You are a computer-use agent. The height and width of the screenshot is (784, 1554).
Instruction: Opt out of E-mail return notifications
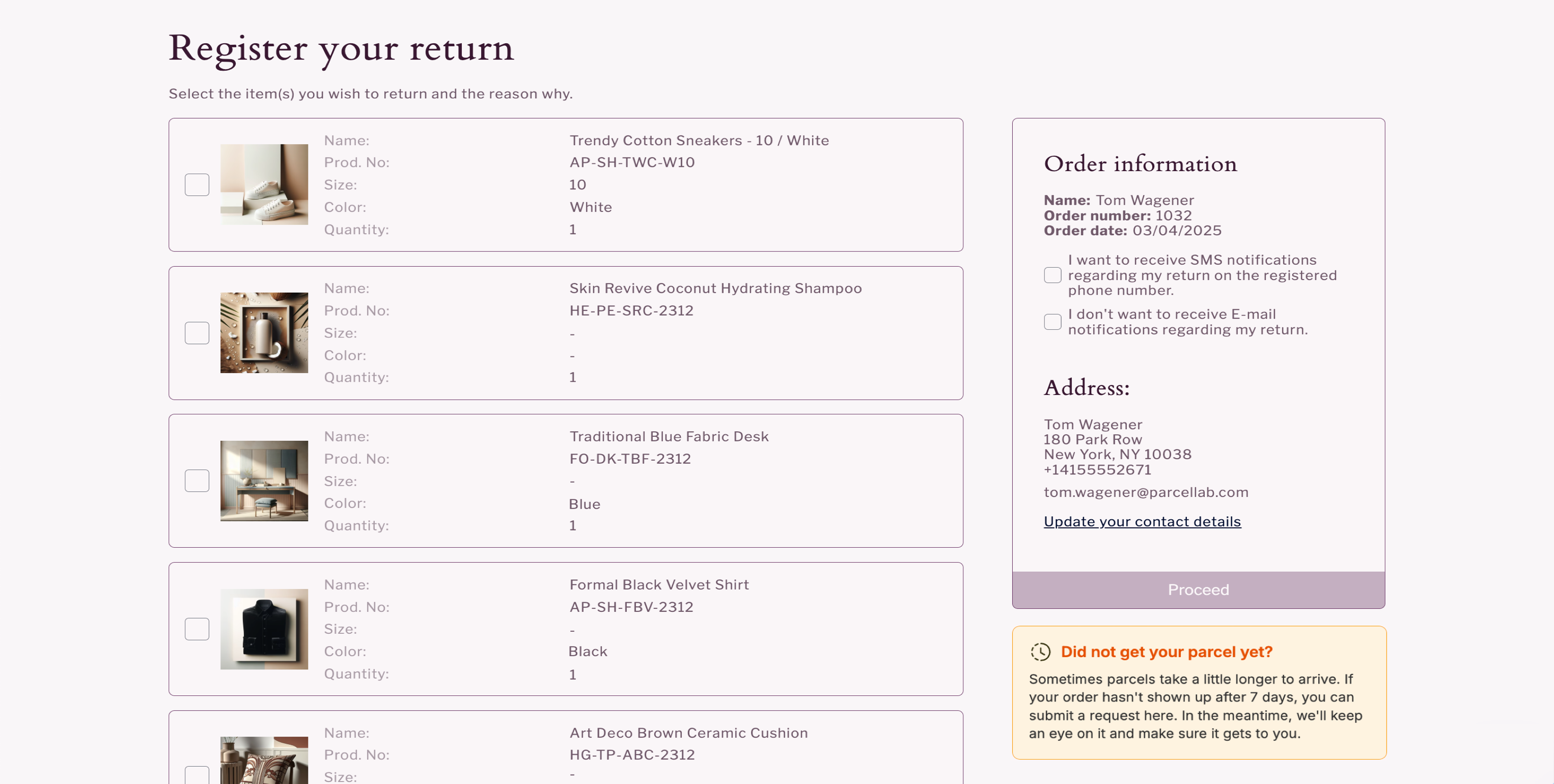click(1052, 321)
